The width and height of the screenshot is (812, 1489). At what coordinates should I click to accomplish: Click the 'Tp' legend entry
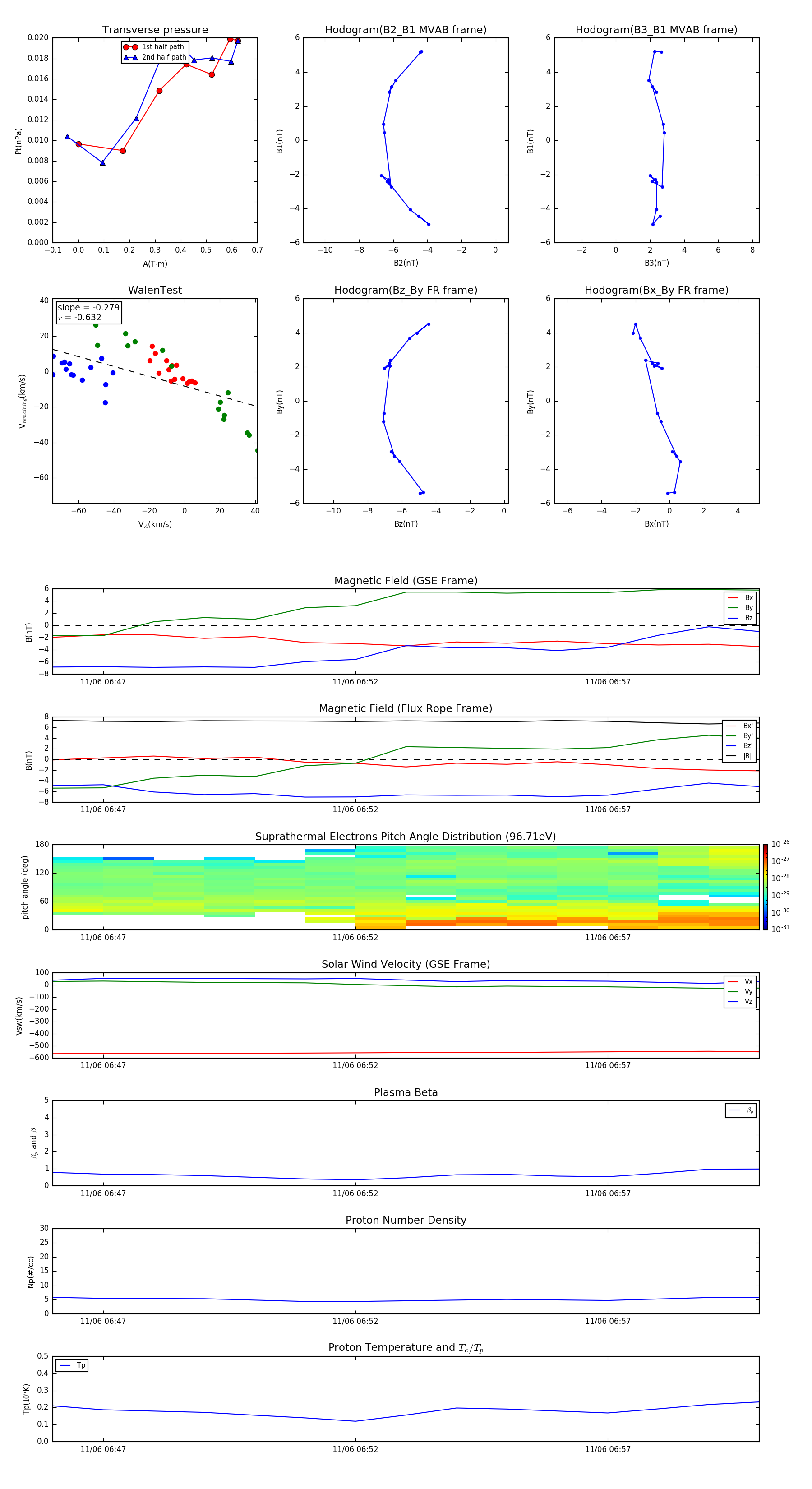tap(72, 1365)
